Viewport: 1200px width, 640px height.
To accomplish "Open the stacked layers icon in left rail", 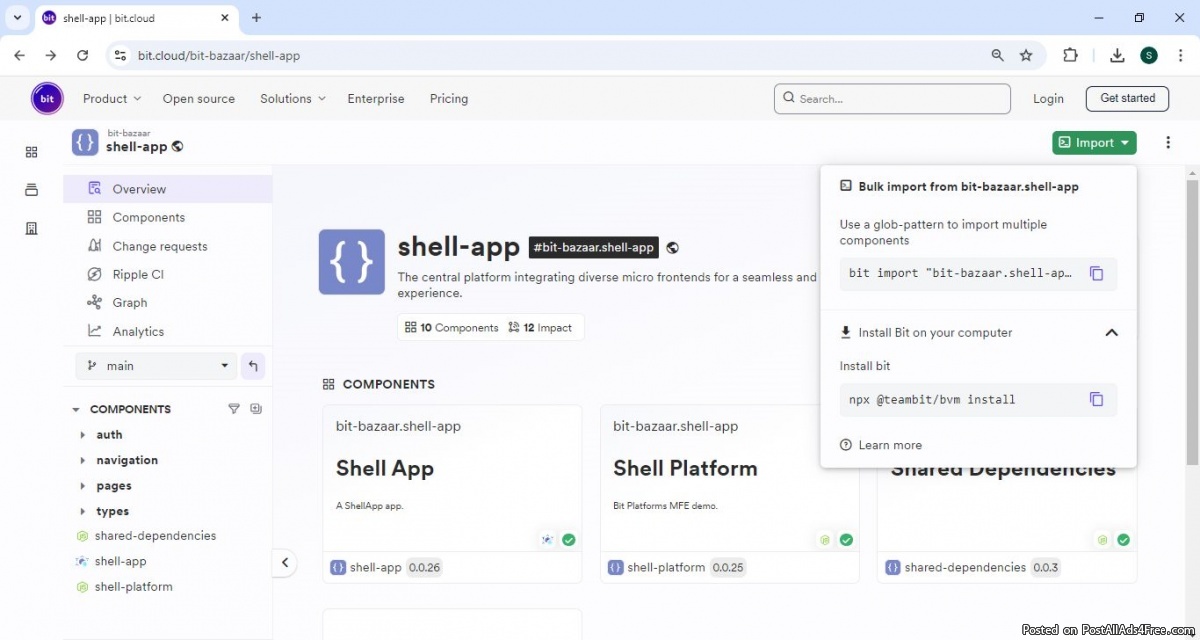I will point(31,190).
